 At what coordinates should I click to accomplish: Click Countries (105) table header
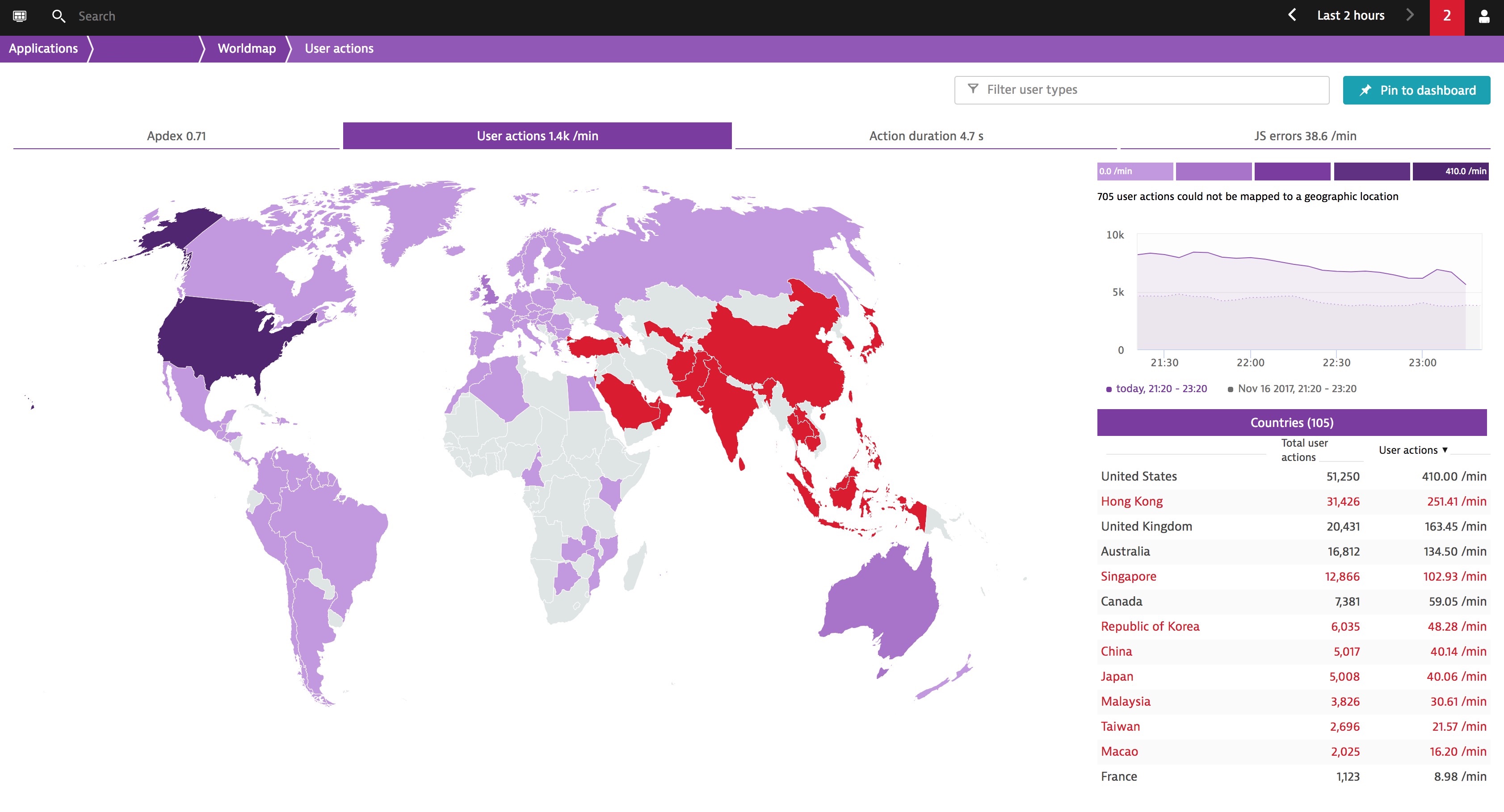1291,423
